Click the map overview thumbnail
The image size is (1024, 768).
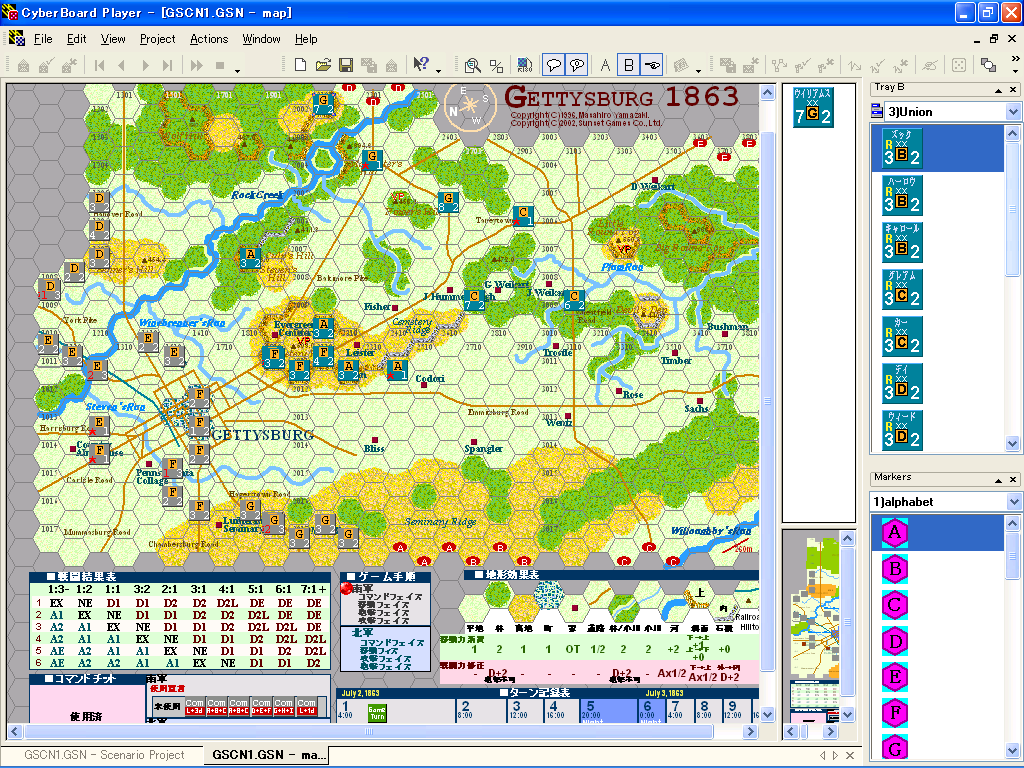tap(814, 628)
